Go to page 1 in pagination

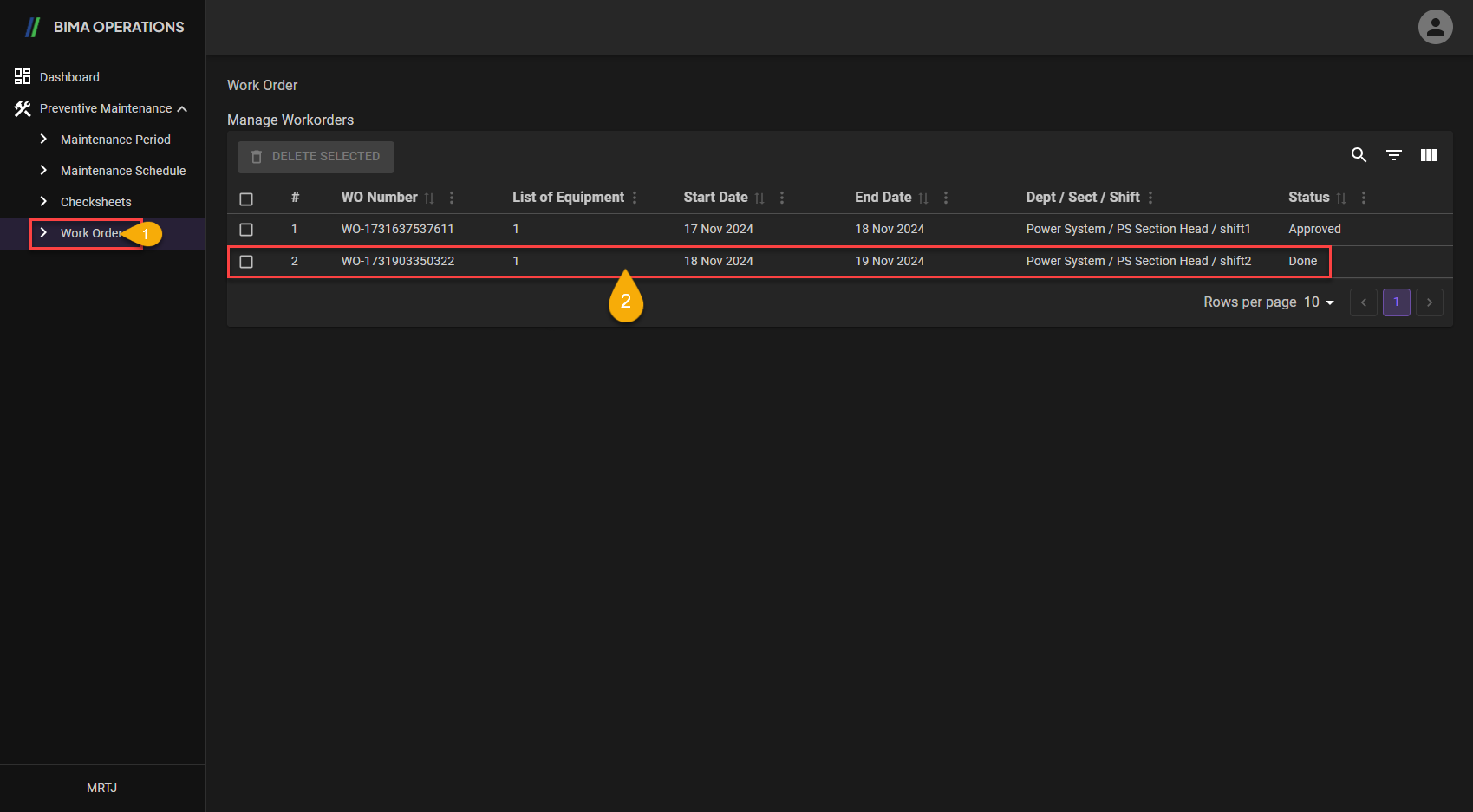pos(1396,302)
